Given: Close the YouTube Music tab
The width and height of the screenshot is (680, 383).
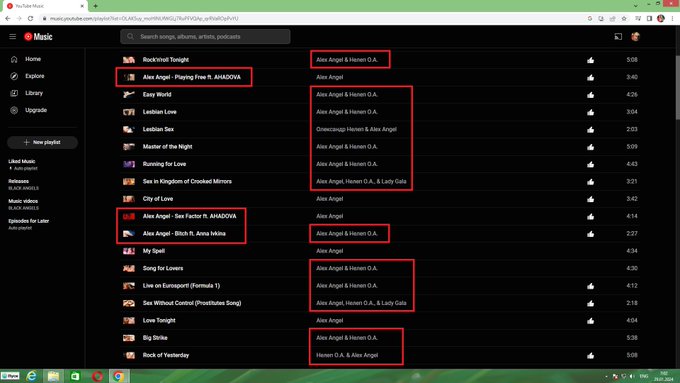Looking at the screenshot, I should (82, 6).
